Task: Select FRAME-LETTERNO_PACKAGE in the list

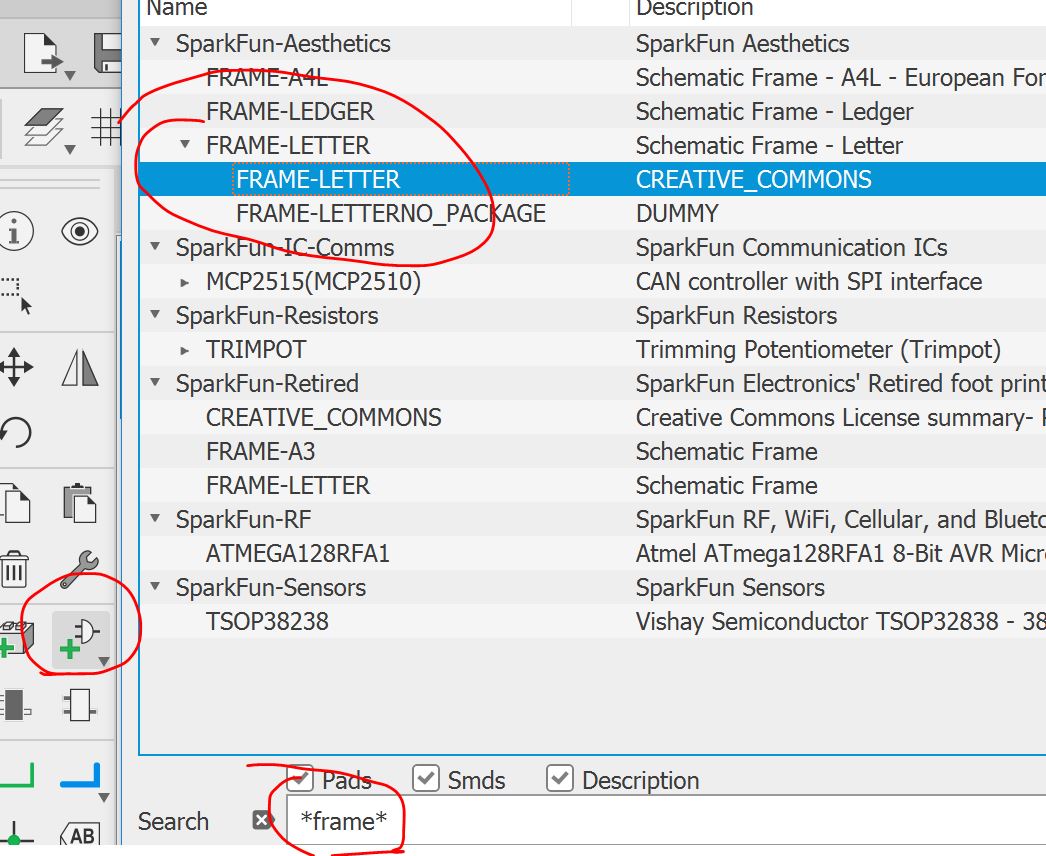Action: 390,213
